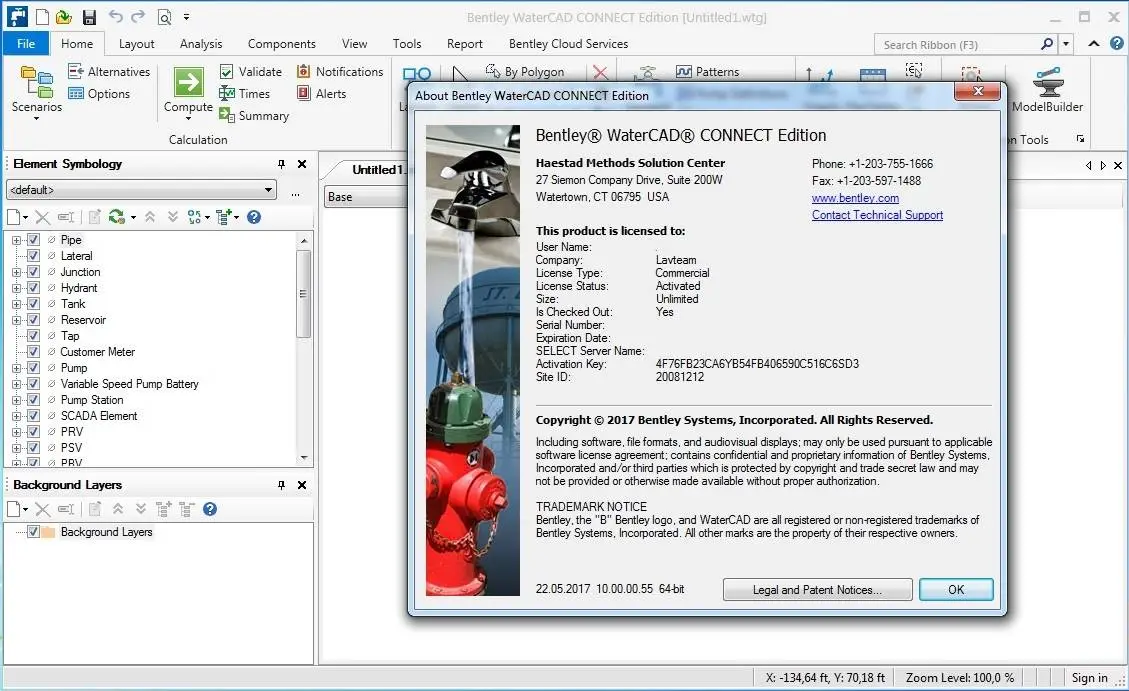Screen dimensions: 1129x691
Task: Open Times in Calculation group
Action: (245, 94)
